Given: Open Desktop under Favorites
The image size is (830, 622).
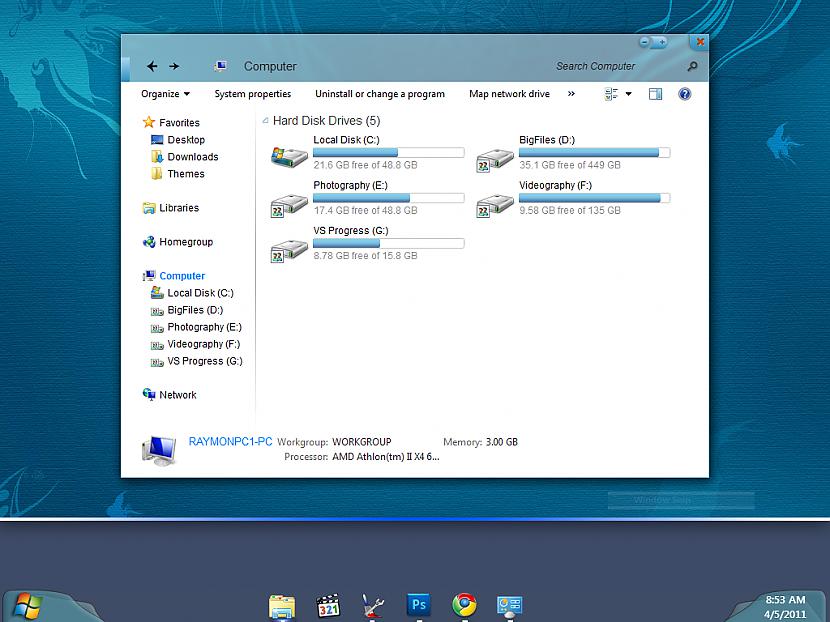Looking at the screenshot, I should [x=186, y=140].
